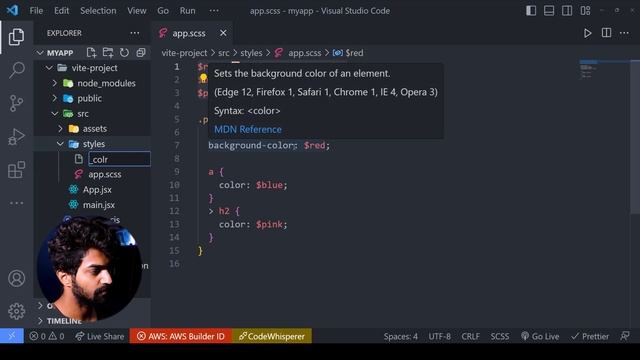
Task: Unfold the h2 block fold arrow
Action: click(211, 211)
